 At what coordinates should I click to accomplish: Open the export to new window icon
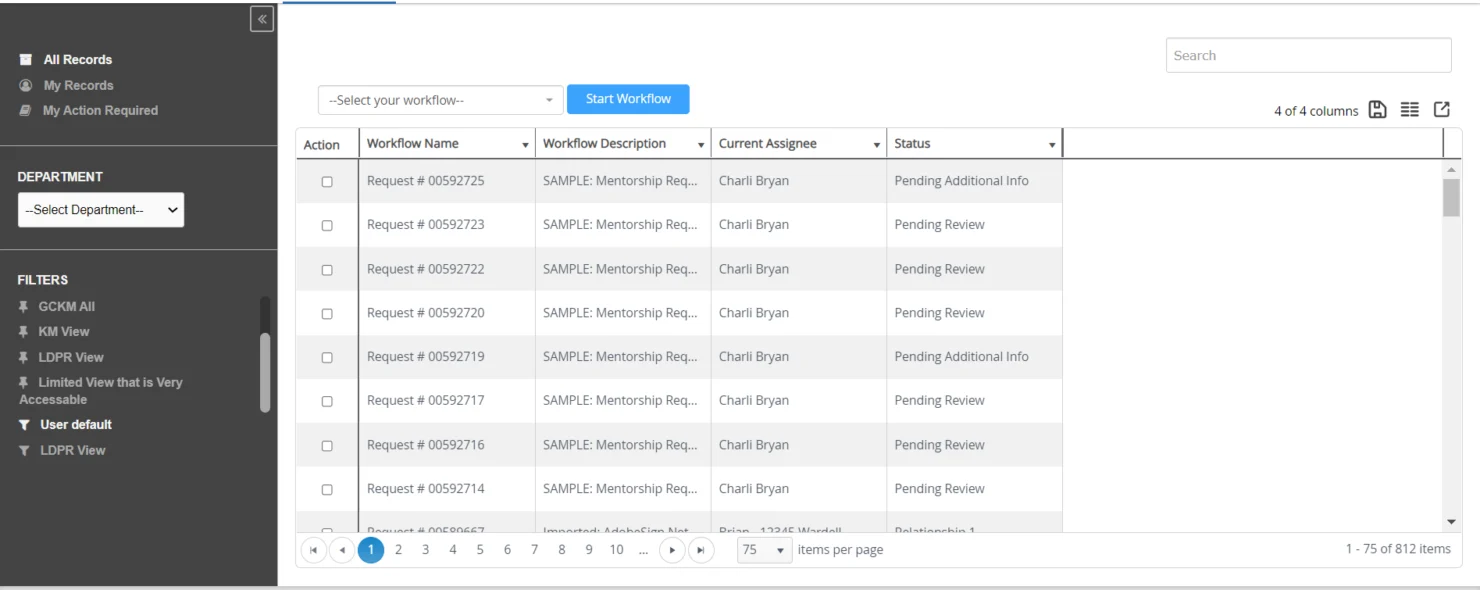1441,109
